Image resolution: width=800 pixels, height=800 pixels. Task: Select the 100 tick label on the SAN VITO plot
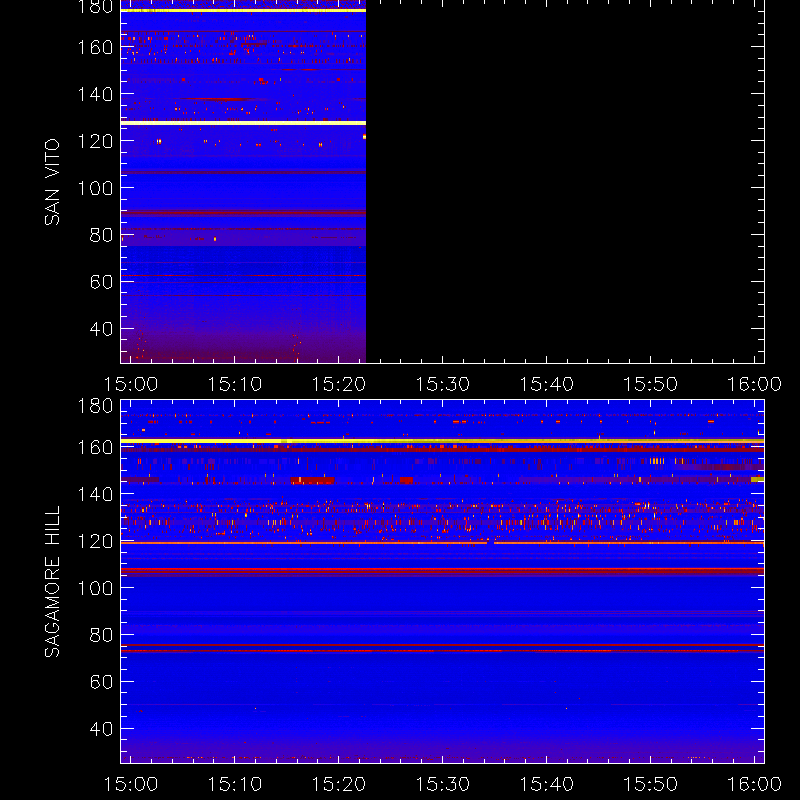[x=95, y=188]
